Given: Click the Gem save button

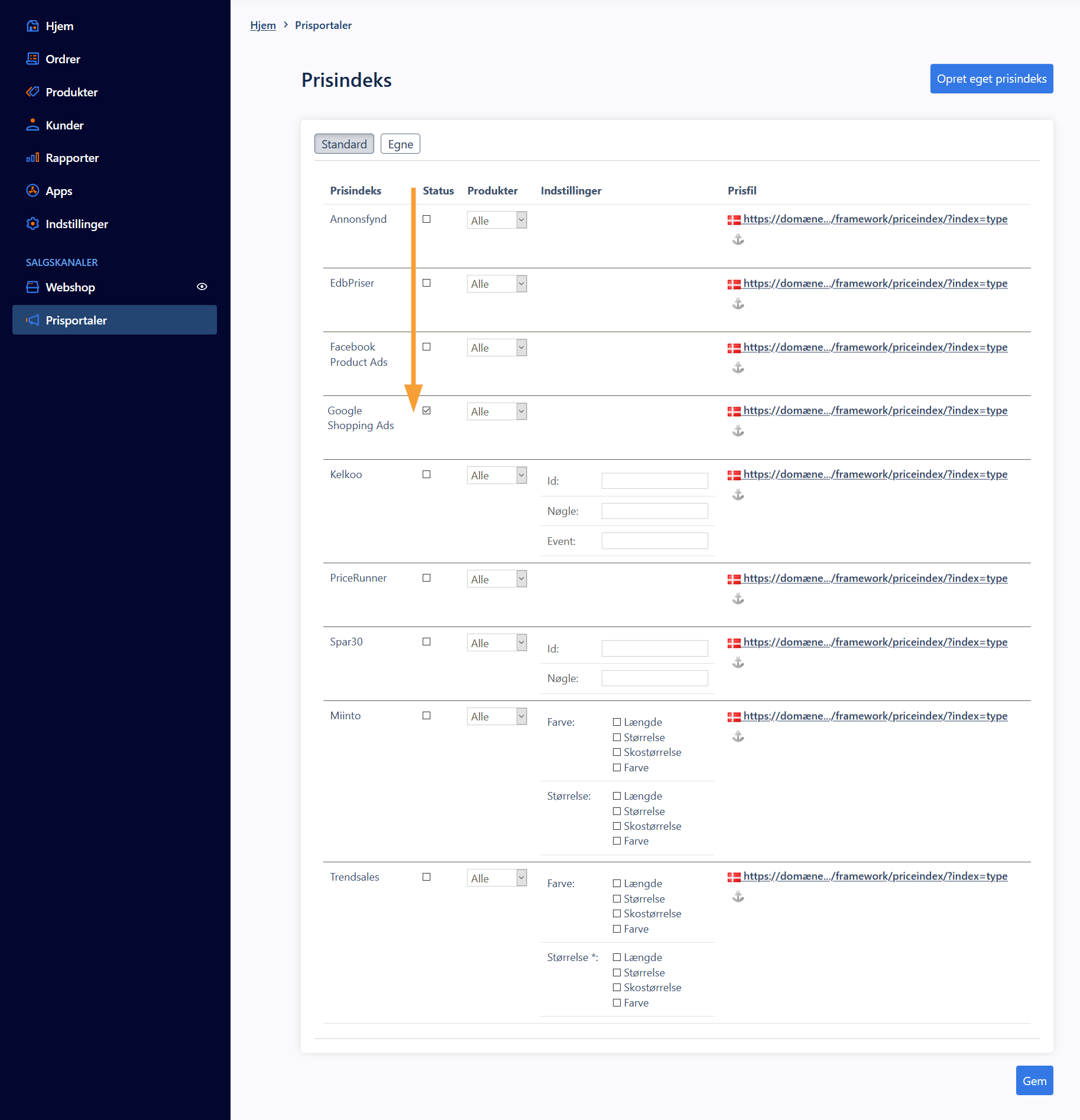Looking at the screenshot, I should point(1034,1080).
